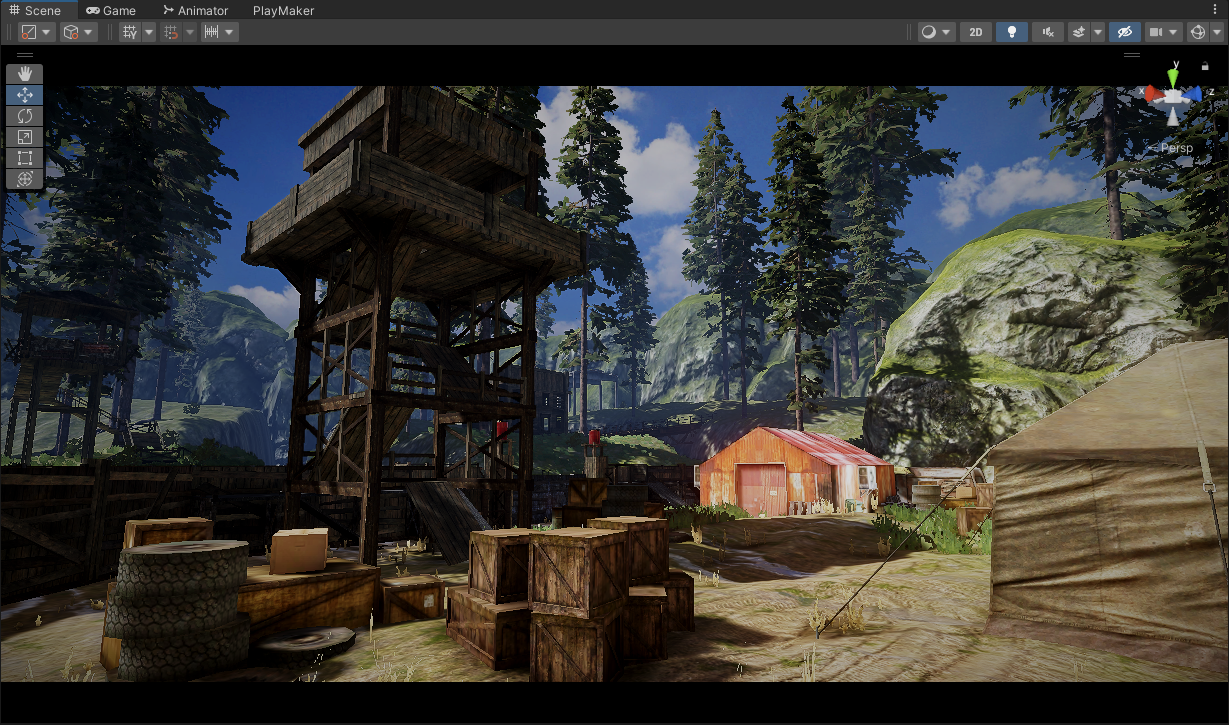This screenshot has width=1229, height=725.
Task: Toggle scene visibility hidden-eye button
Action: (1123, 32)
